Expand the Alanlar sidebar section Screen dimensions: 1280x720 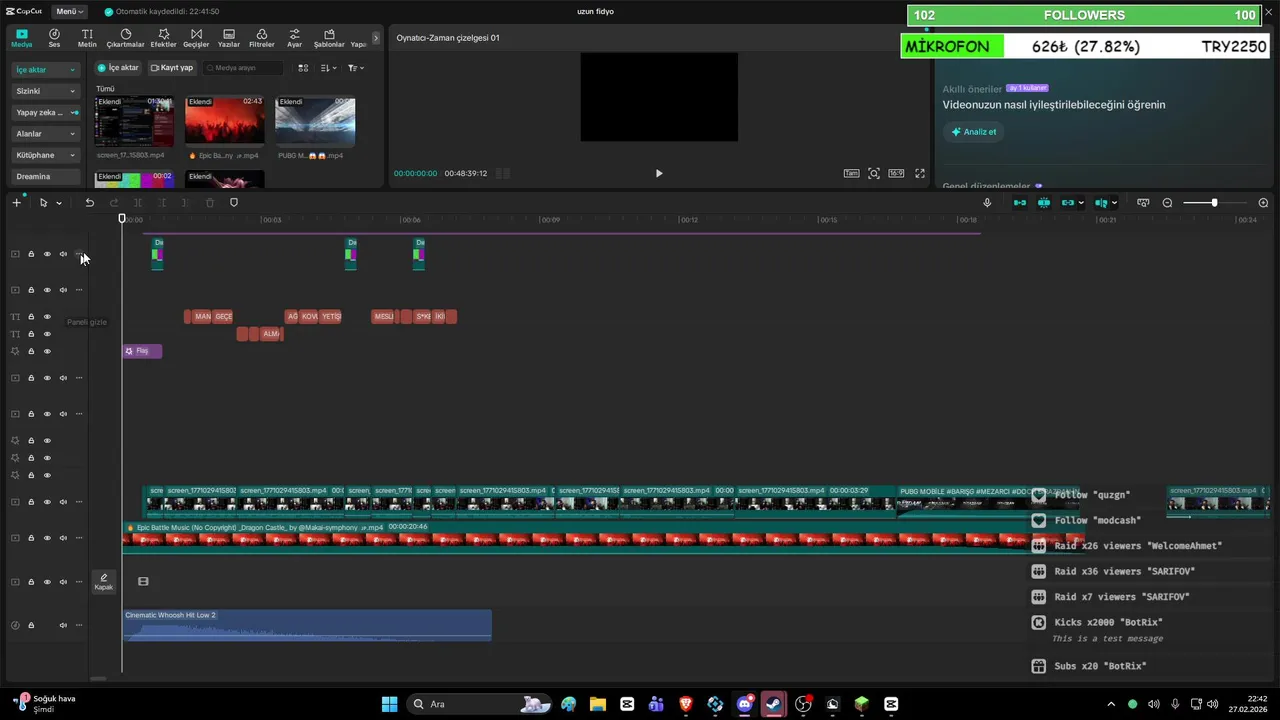point(46,134)
